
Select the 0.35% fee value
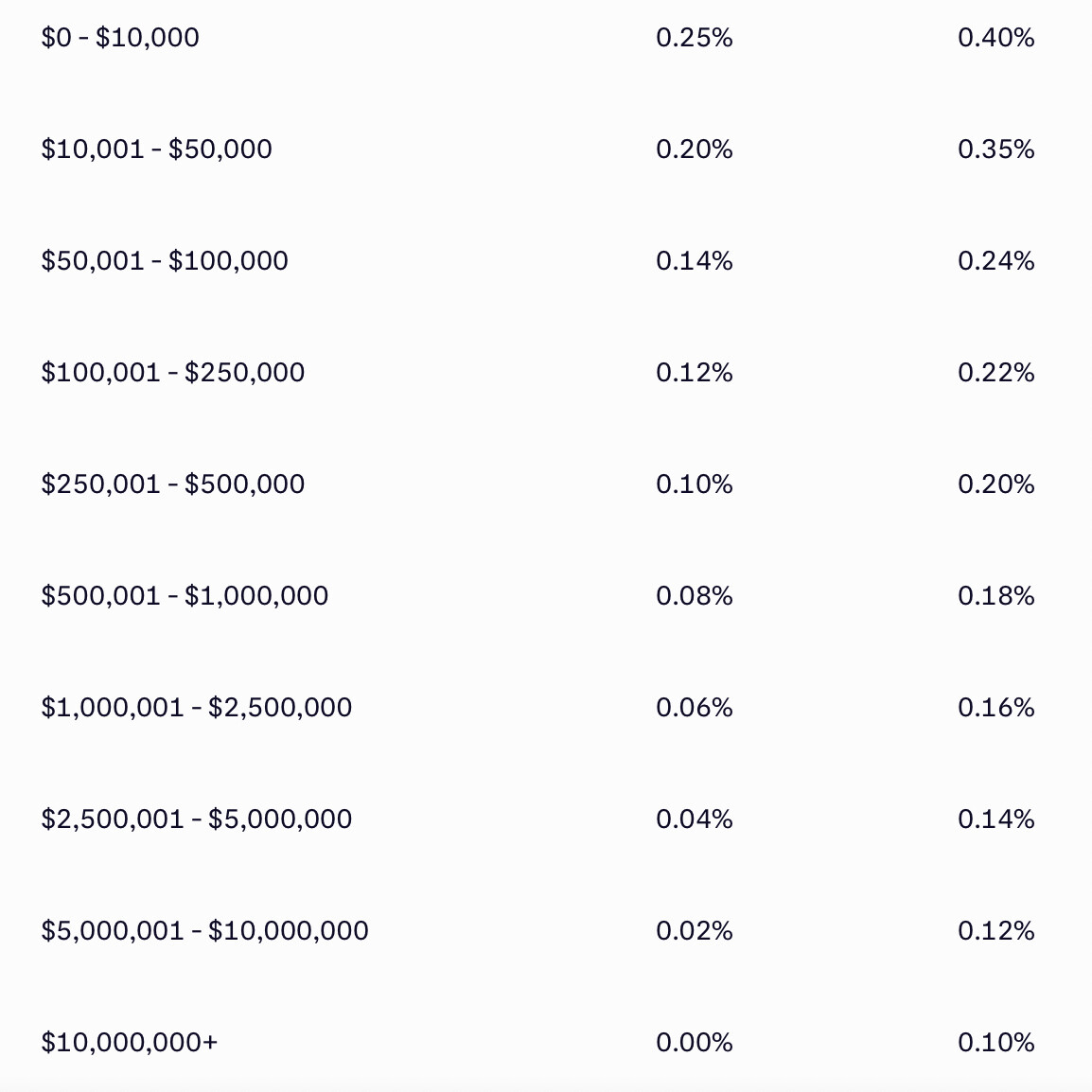tap(996, 150)
